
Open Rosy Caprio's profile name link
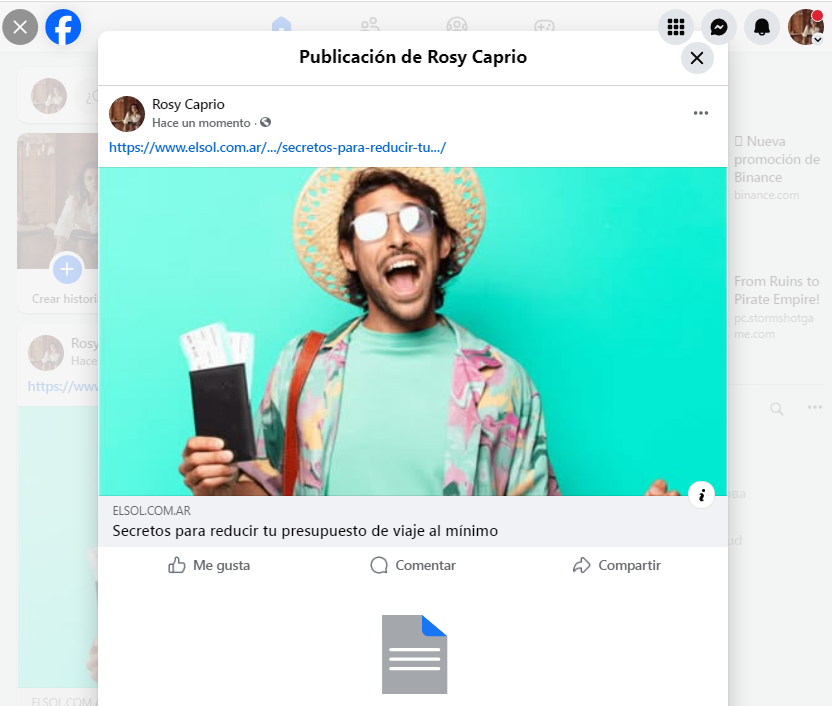click(188, 104)
